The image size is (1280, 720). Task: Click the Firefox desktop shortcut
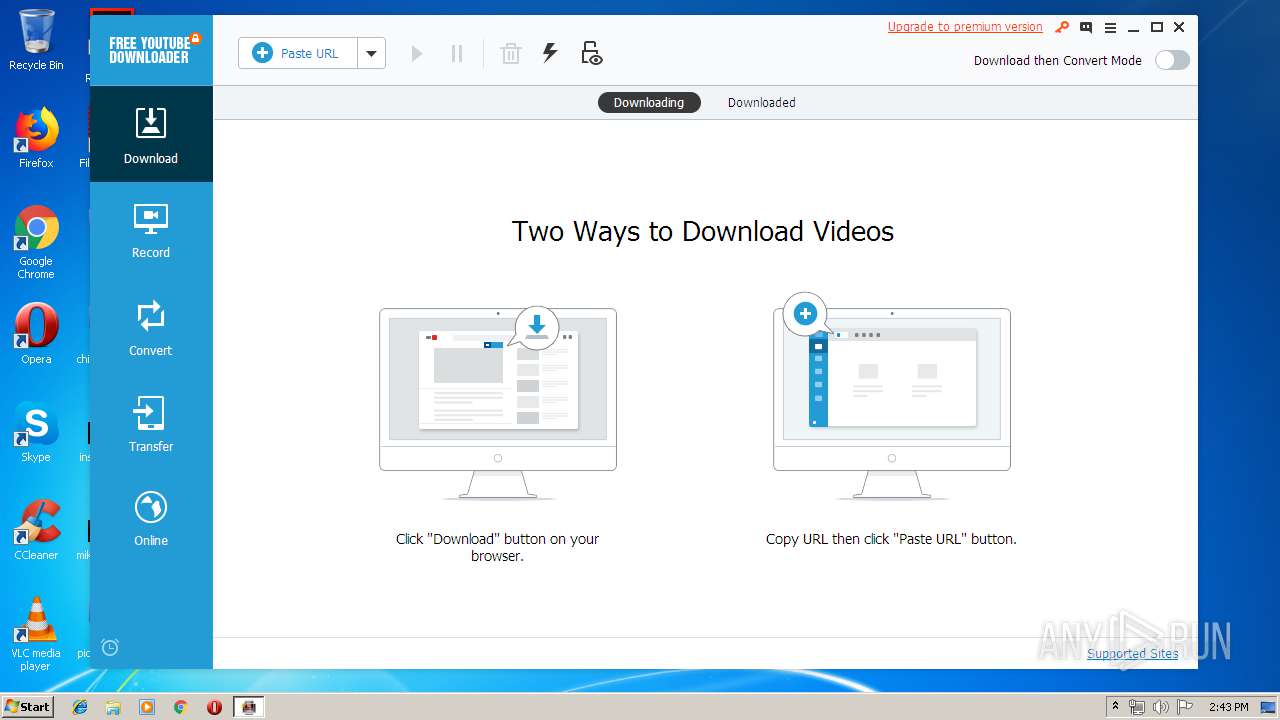click(36, 138)
